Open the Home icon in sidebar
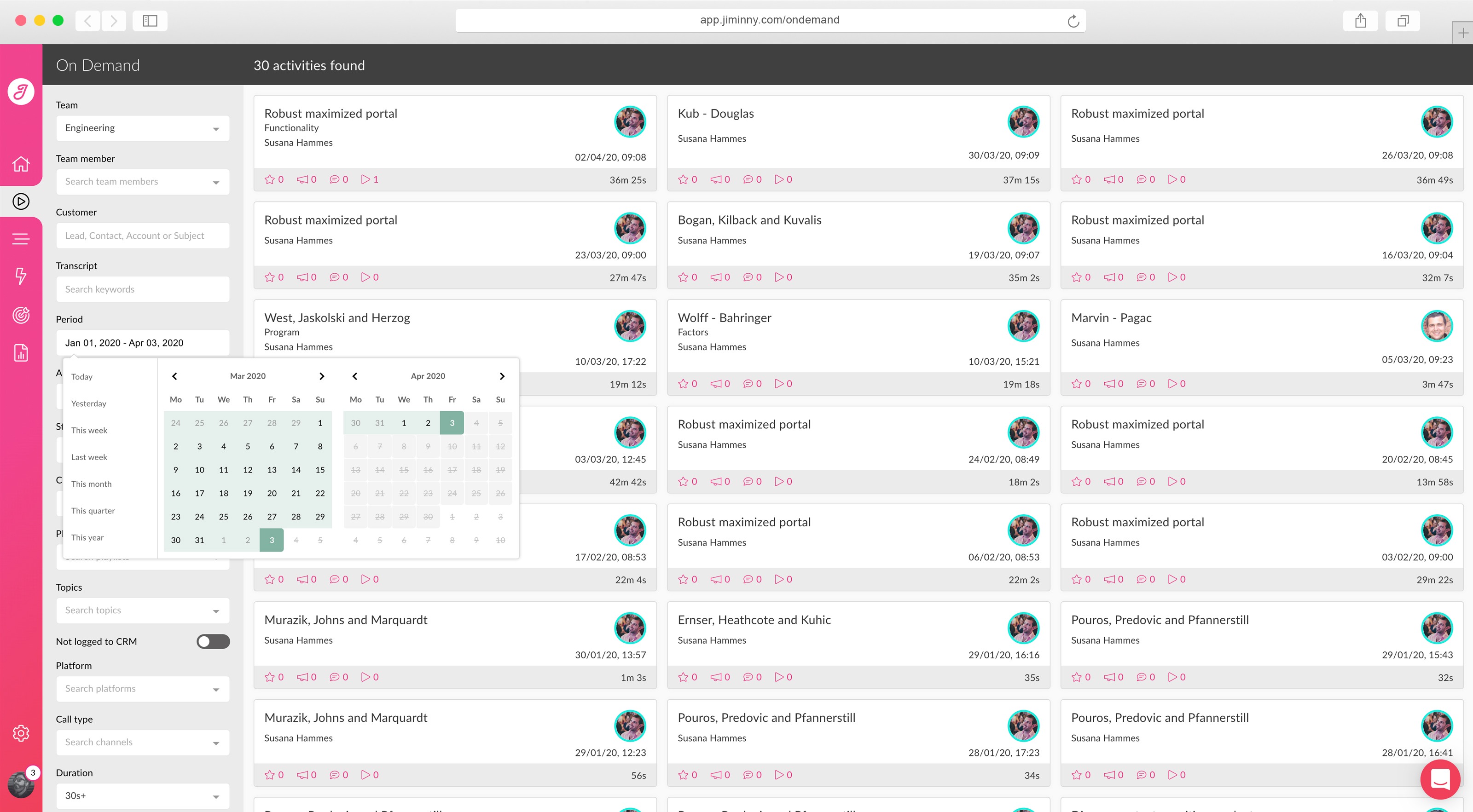This screenshot has width=1473, height=812. point(21,164)
